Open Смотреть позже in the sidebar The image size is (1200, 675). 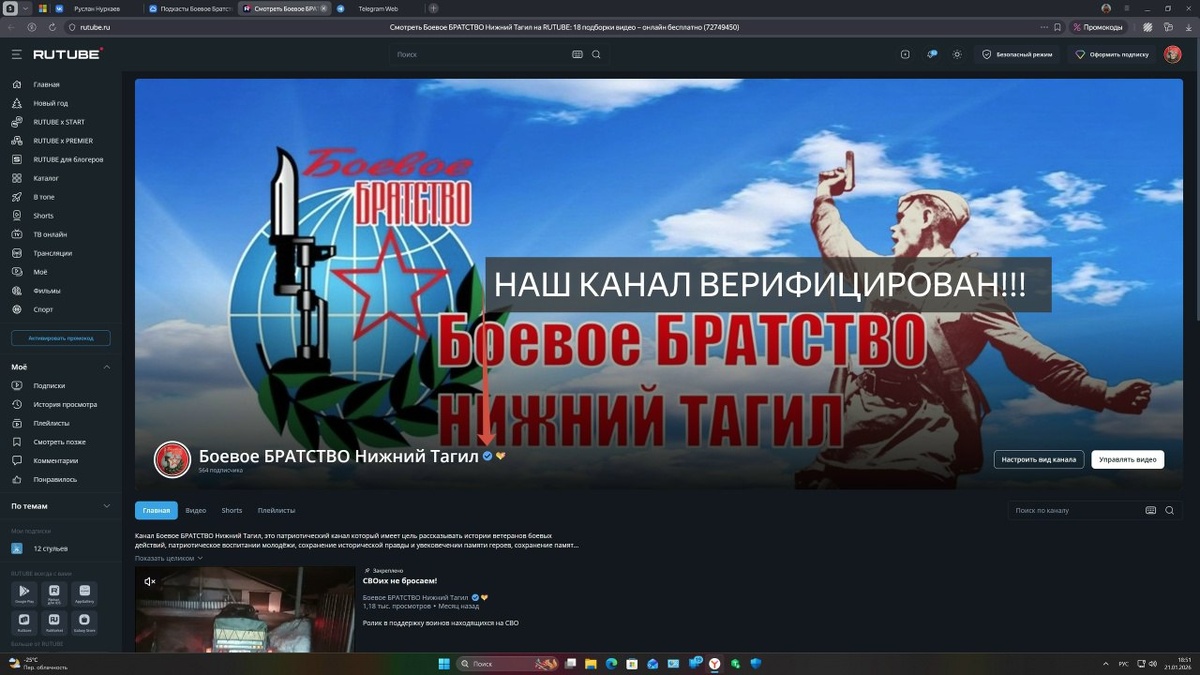[60, 441]
